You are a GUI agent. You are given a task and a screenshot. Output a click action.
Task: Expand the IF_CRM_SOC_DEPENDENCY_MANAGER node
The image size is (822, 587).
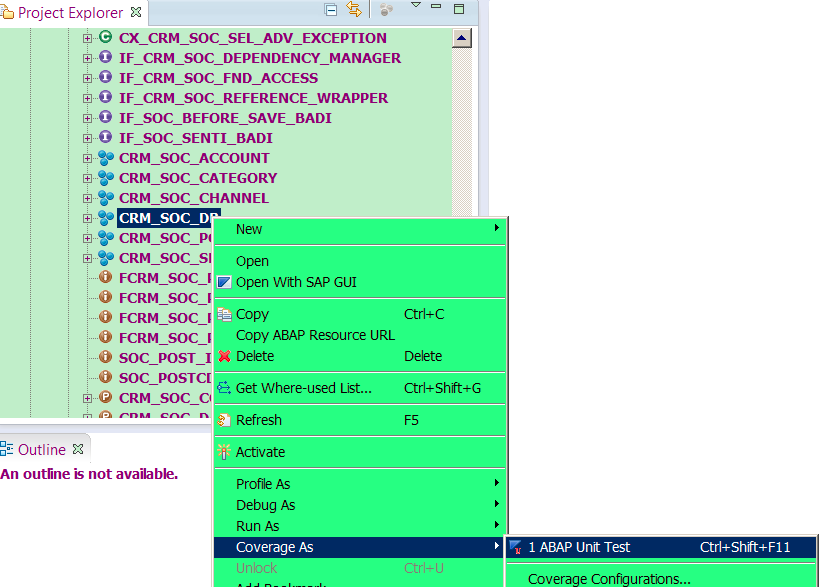pos(87,58)
